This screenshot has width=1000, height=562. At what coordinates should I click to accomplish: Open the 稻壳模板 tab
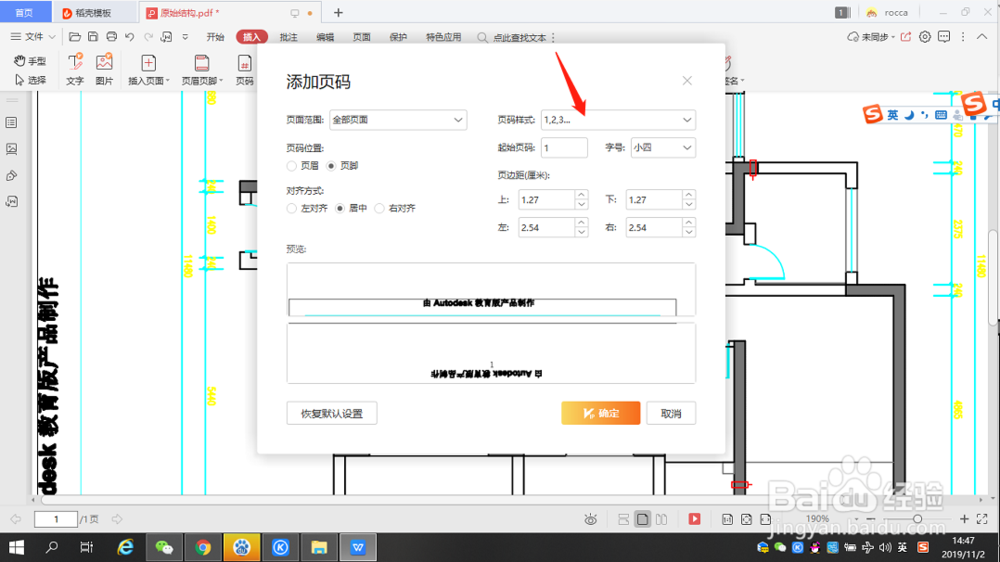(94, 13)
